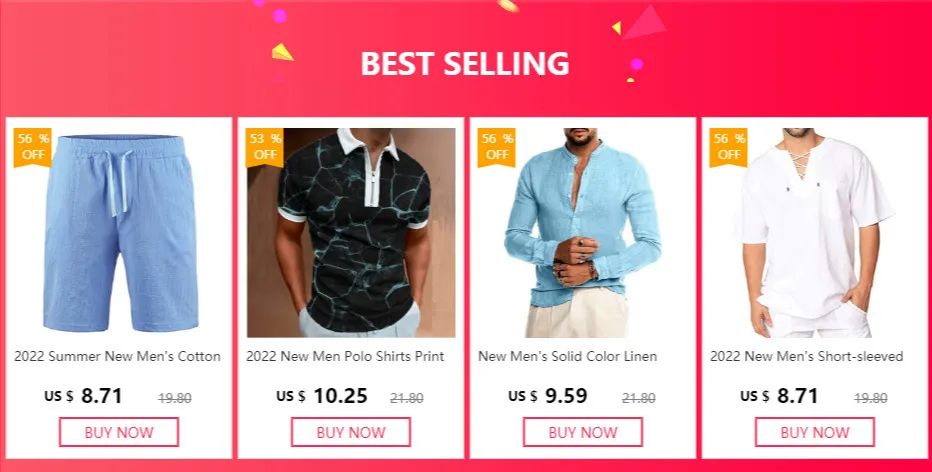Open the '2022 New Men's Short-sleeved' title link
The width and height of the screenshot is (932, 472).
pos(807,357)
